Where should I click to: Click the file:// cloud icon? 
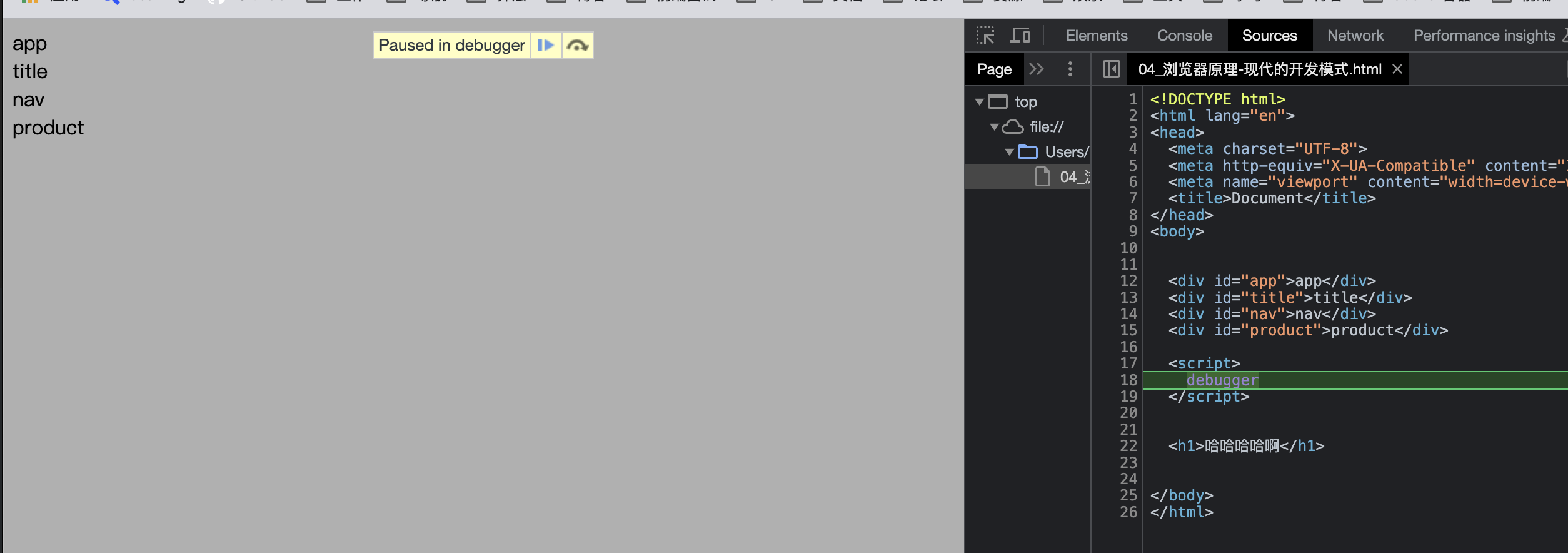[x=1013, y=126]
